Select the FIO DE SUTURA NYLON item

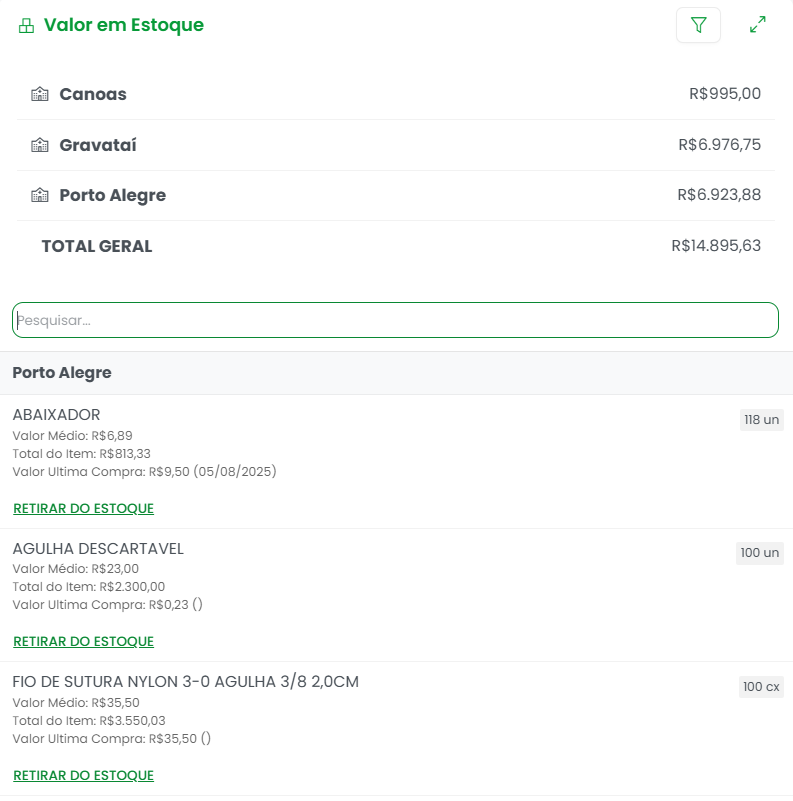(x=185, y=682)
